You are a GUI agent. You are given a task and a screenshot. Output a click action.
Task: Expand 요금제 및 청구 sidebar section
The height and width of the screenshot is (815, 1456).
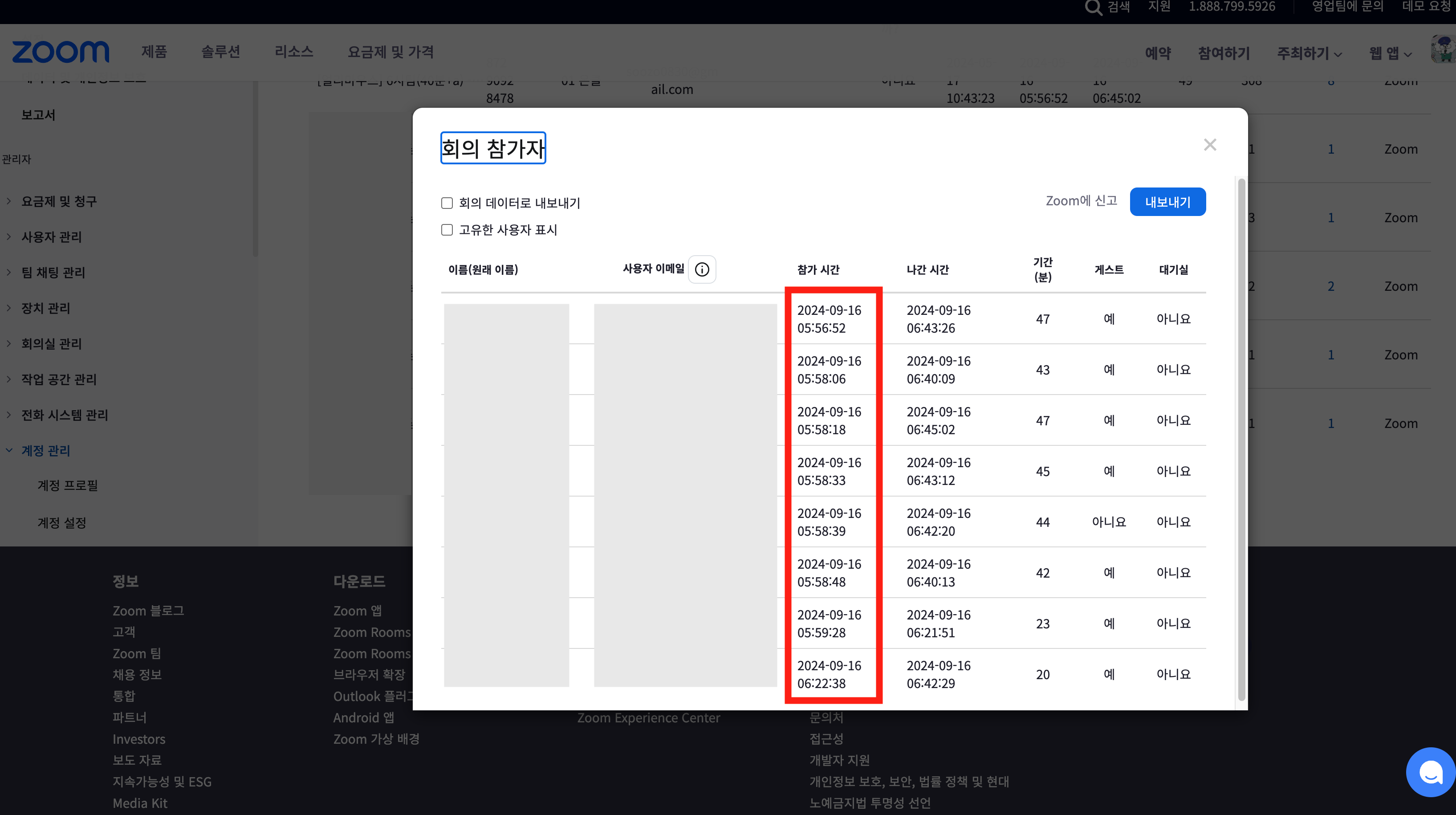tap(59, 201)
